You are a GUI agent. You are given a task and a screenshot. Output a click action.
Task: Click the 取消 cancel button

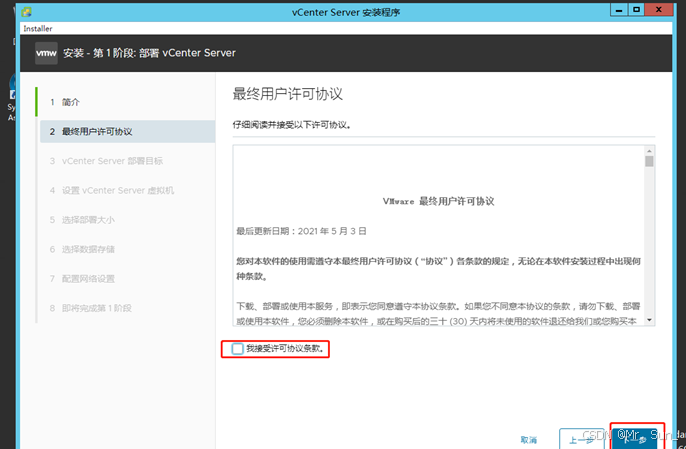coord(528,440)
